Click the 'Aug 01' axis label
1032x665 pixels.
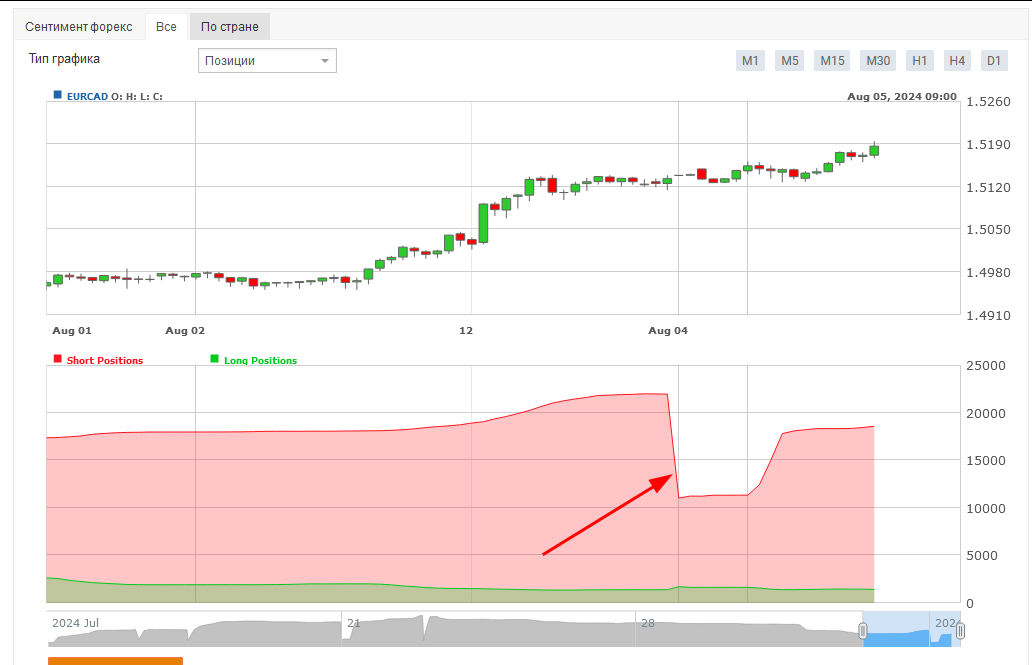[72, 331]
